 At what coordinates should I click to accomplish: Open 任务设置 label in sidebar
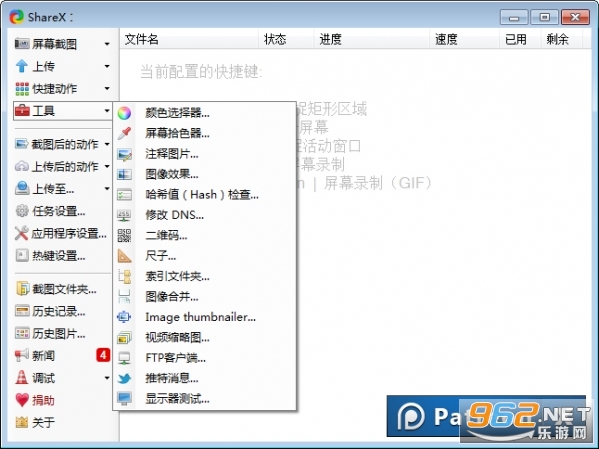point(58,211)
